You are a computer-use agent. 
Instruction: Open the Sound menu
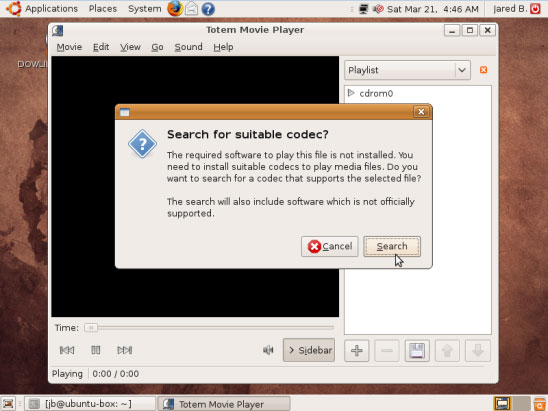188,47
